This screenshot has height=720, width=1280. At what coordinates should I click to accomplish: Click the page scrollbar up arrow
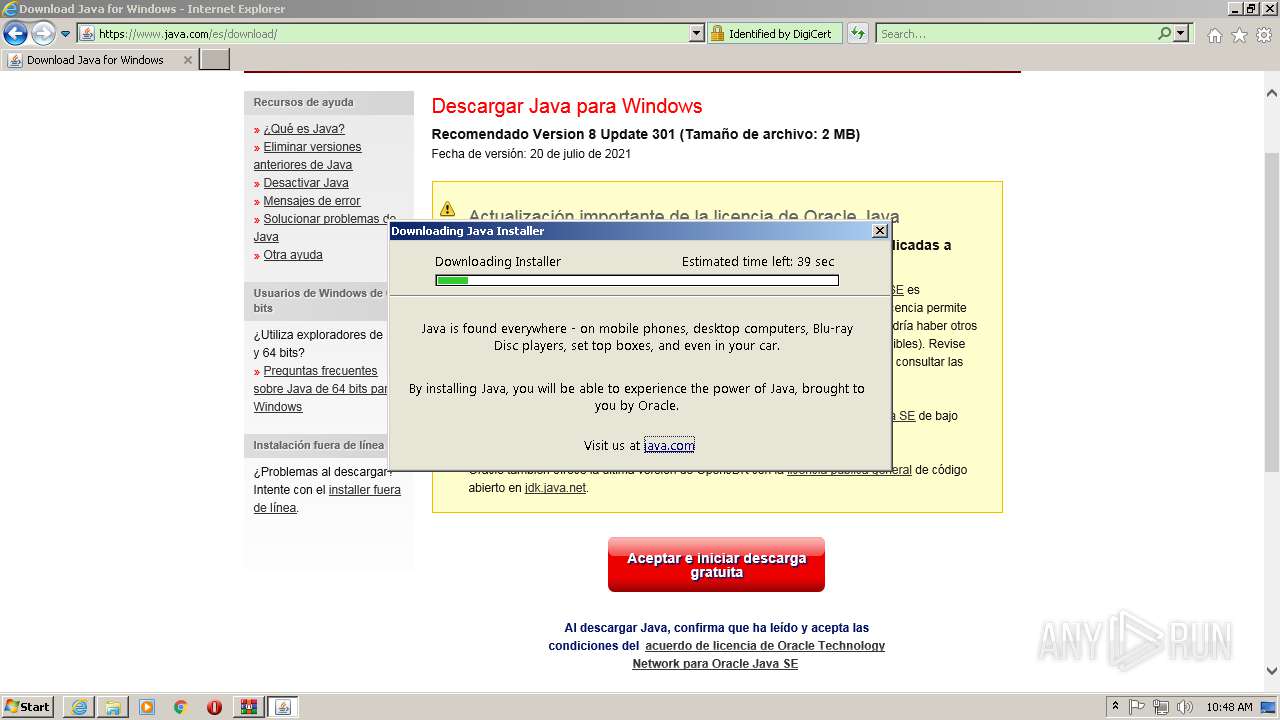(1272, 93)
